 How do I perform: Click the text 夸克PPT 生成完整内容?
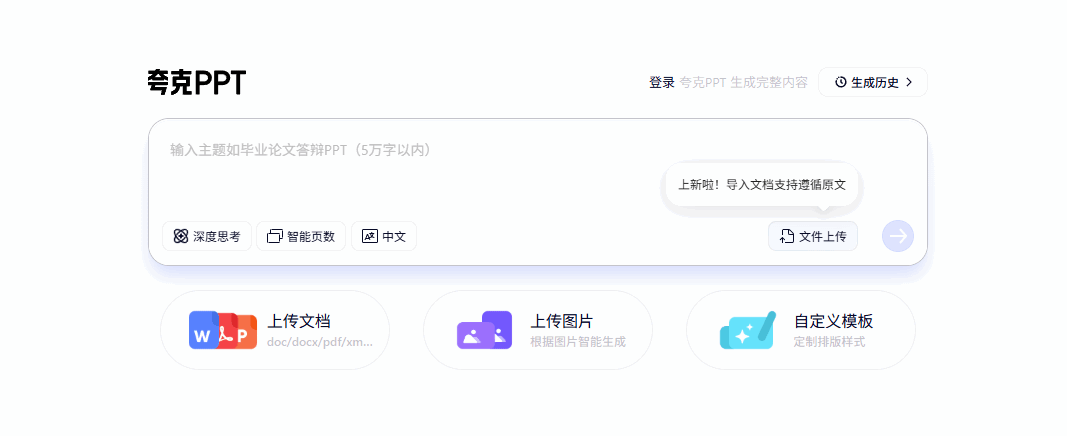744,82
